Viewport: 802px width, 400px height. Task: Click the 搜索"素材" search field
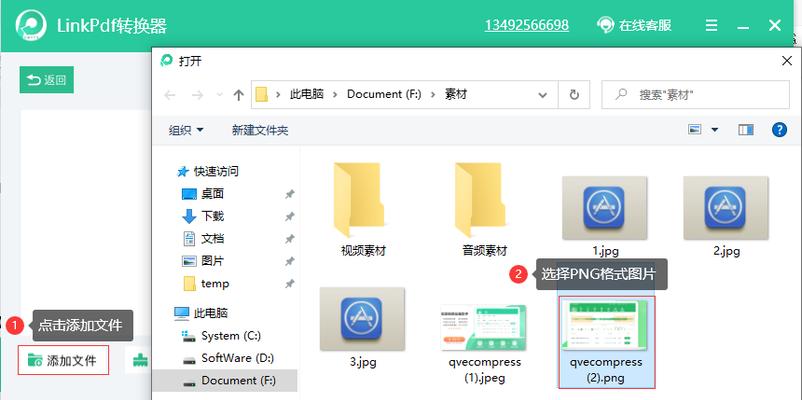695,95
